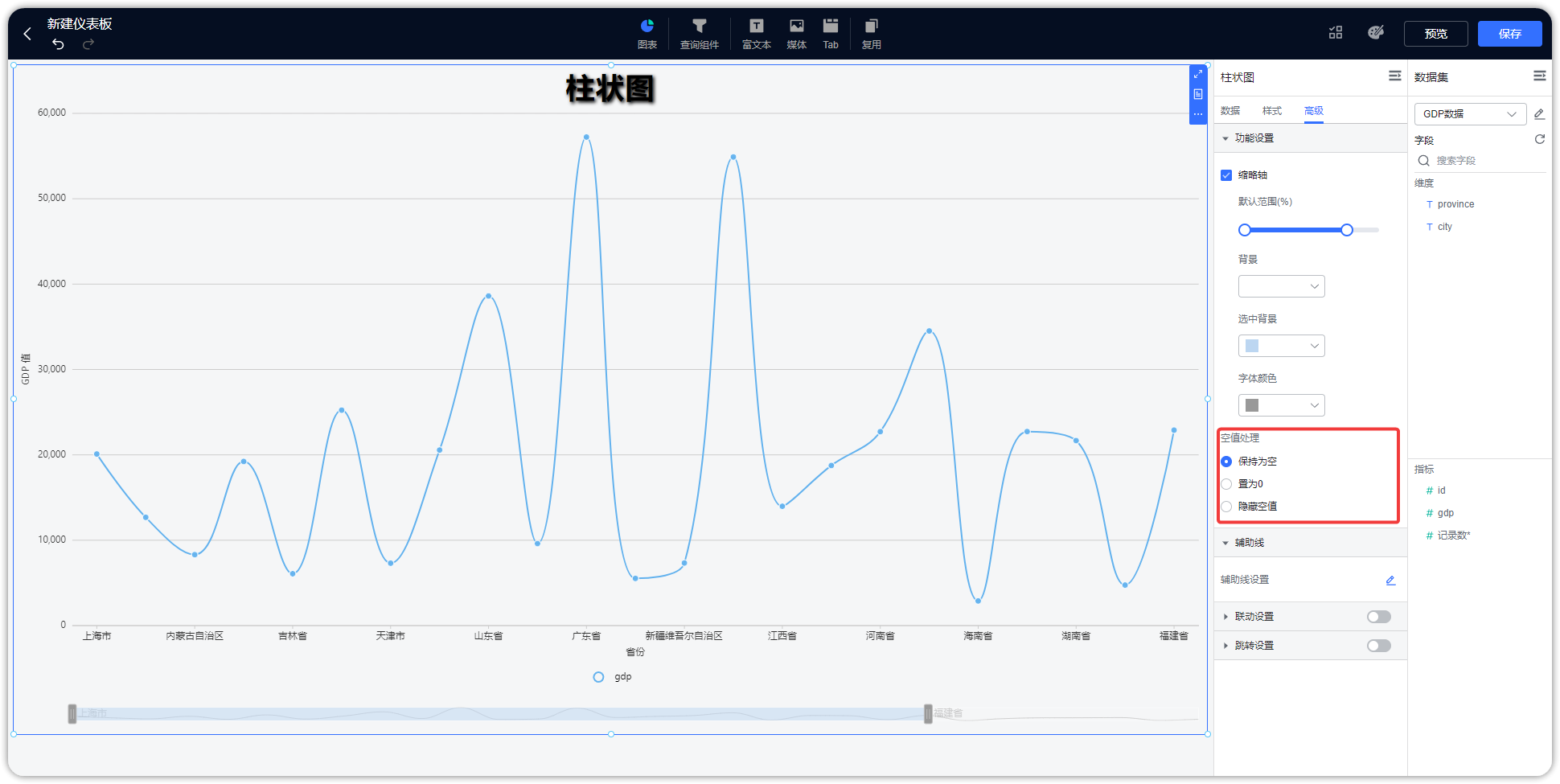Viewport: 1560px width, 784px height.
Task: Open the 字体颜色 color dropdown
Action: pyautogui.click(x=1282, y=405)
